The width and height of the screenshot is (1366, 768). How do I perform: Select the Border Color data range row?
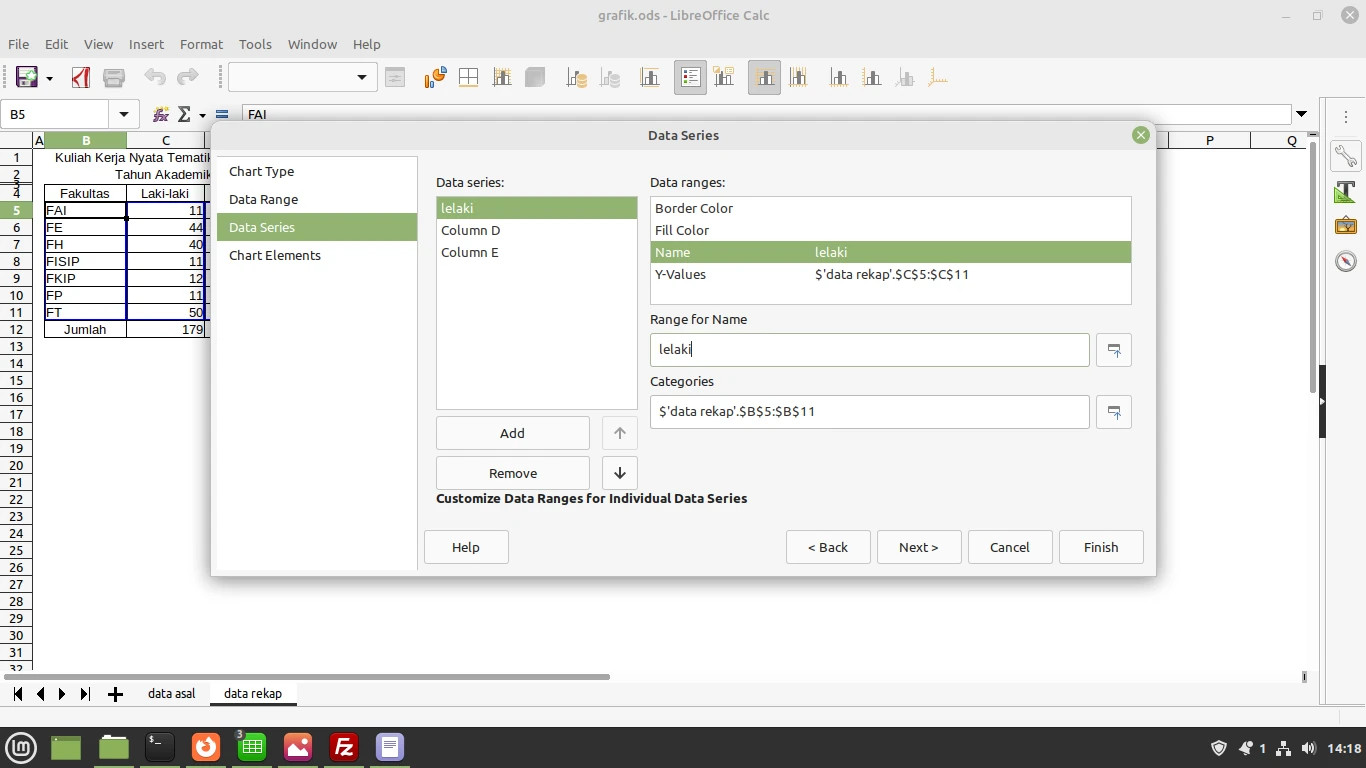click(890, 208)
